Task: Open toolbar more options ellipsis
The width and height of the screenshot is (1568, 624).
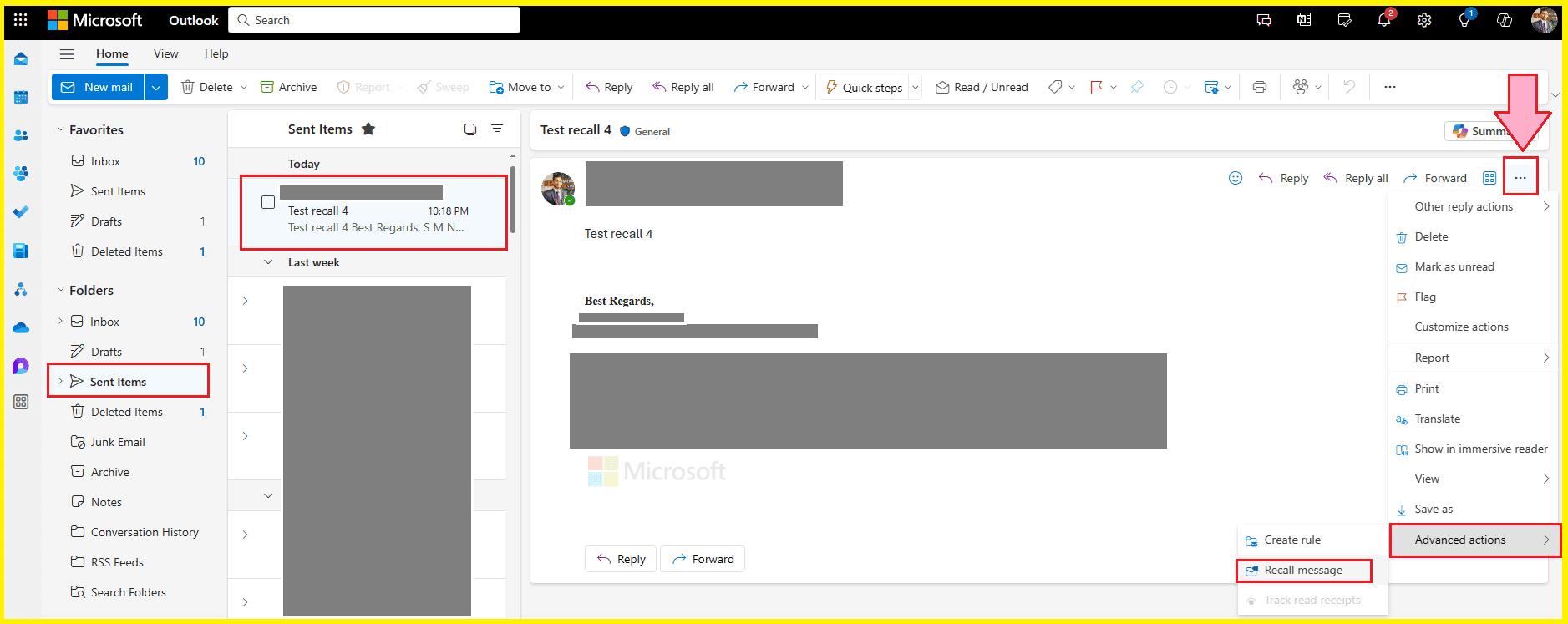Action: click(1390, 87)
